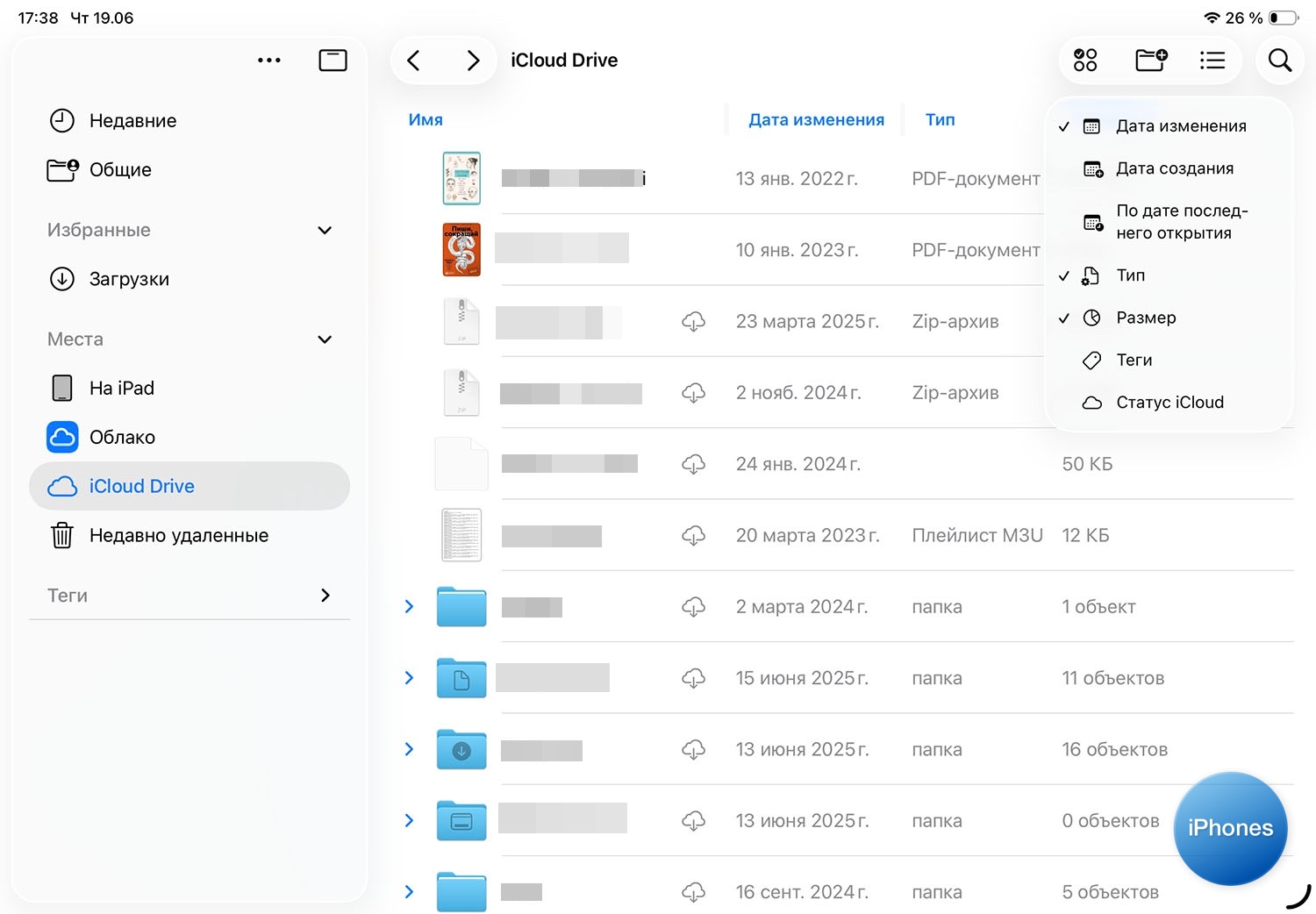The height and width of the screenshot is (914, 1316).
Task: Open the sidebar three-dots more menu
Action: (269, 61)
